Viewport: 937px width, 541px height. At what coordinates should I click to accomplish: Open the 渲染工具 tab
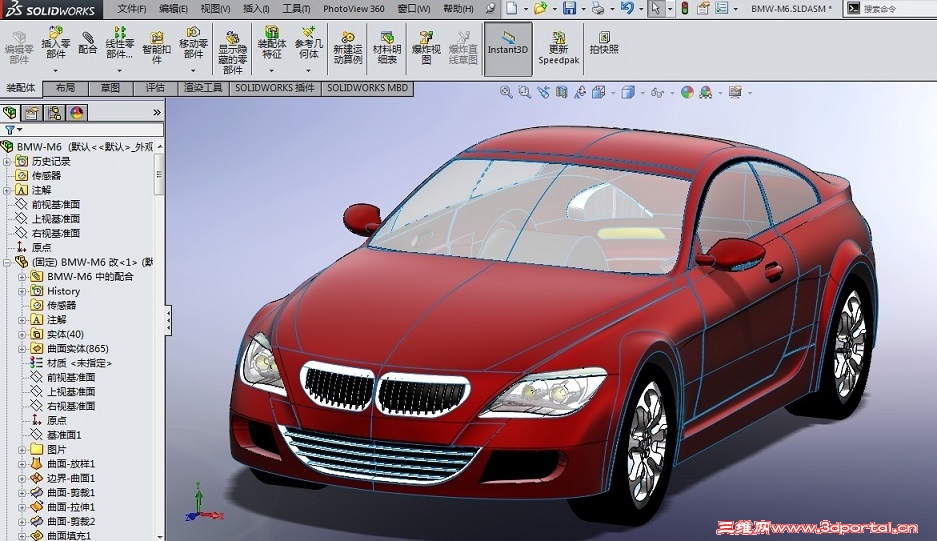point(203,88)
